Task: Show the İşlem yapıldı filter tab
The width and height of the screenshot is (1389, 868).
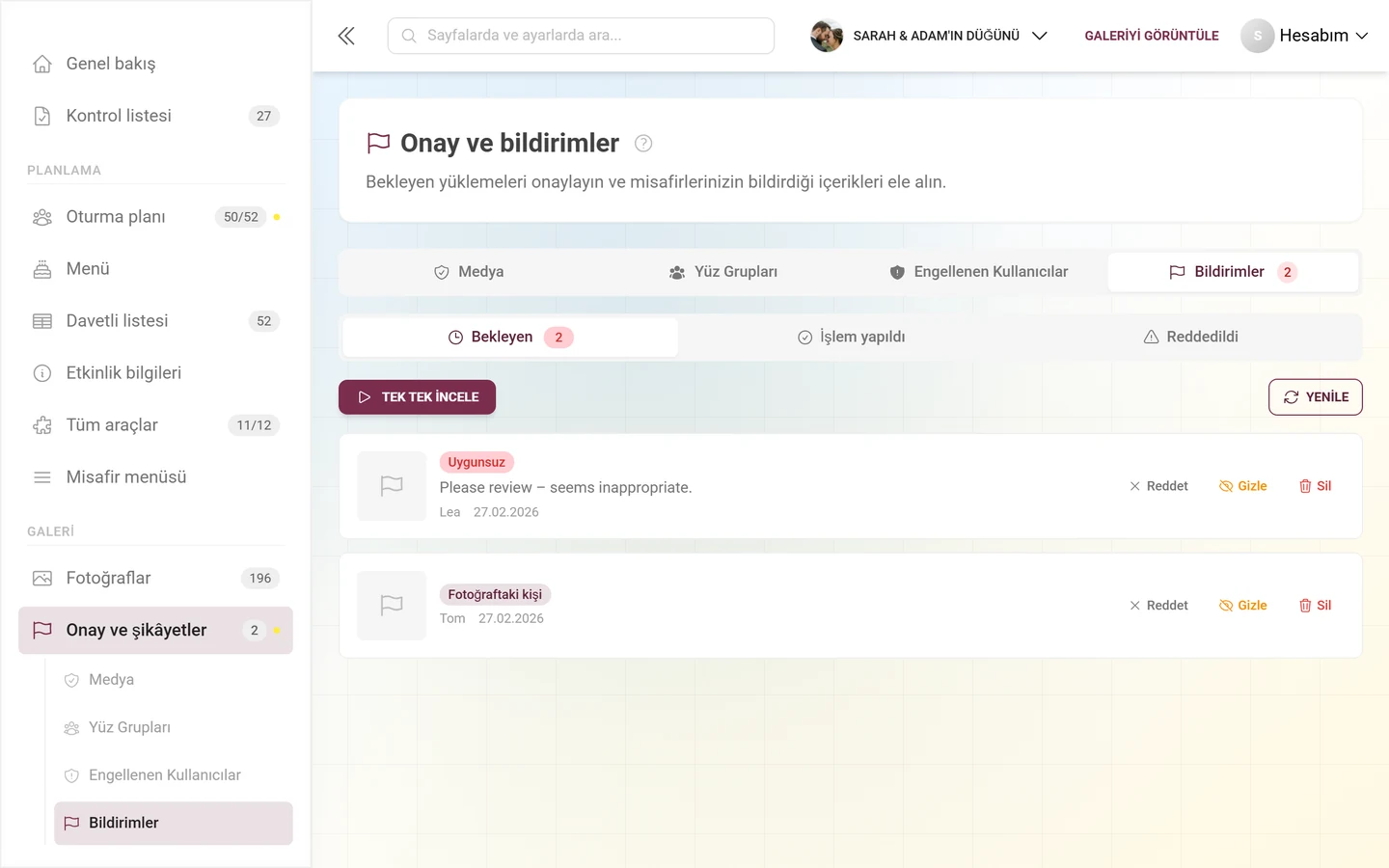Action: [851, 338]
